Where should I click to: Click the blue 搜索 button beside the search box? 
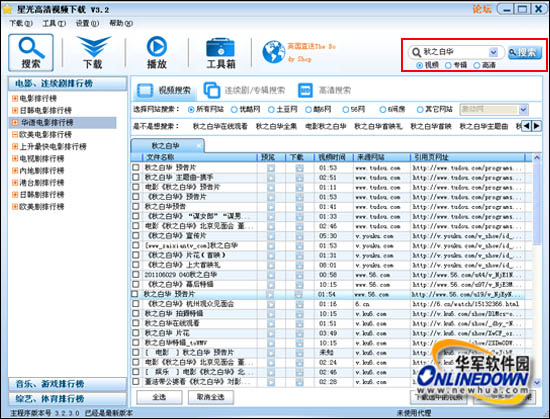click(524, 53)
